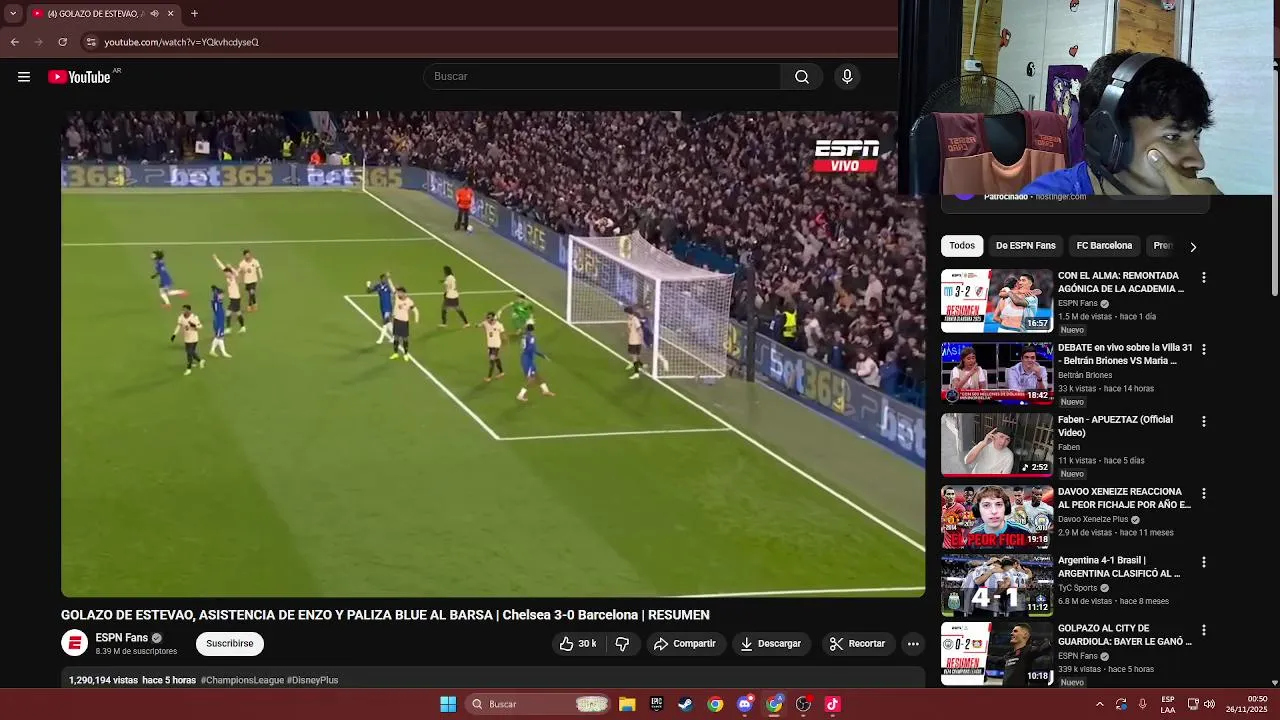Open options menu for DAVOO XENEIZE video

coord(1204,494)
